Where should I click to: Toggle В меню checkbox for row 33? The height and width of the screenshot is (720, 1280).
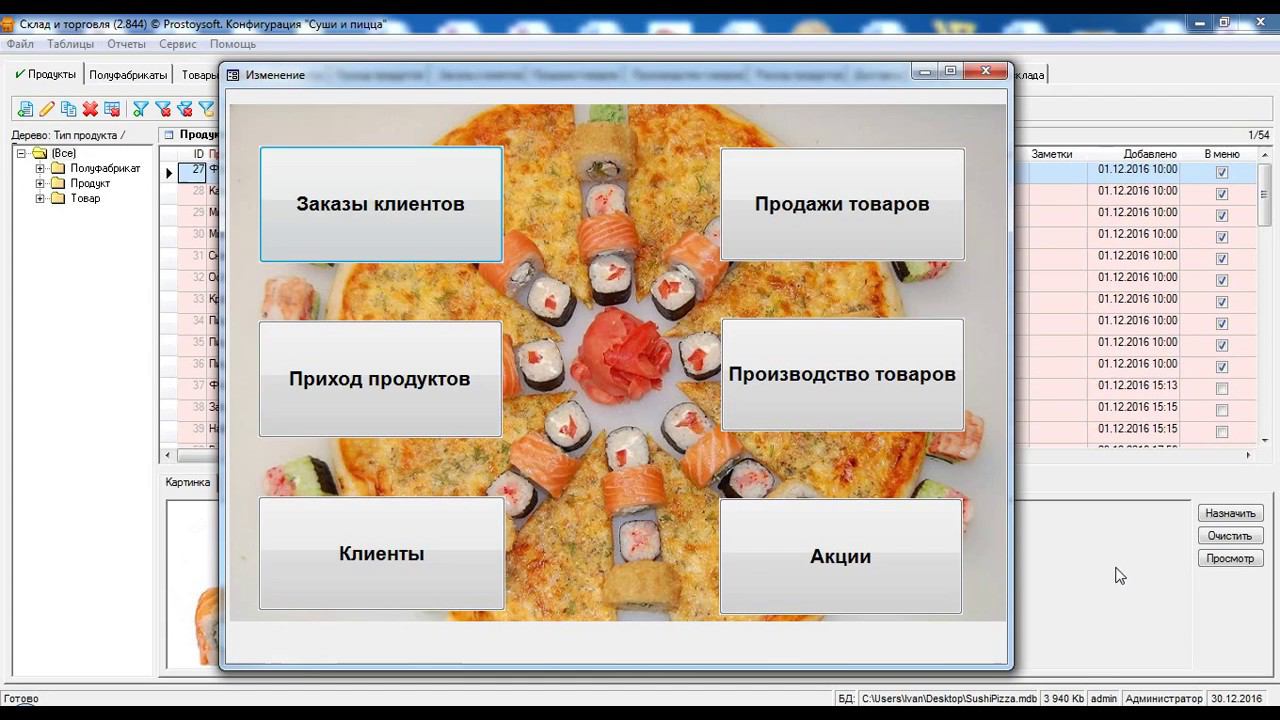(x=1221, y=302)
